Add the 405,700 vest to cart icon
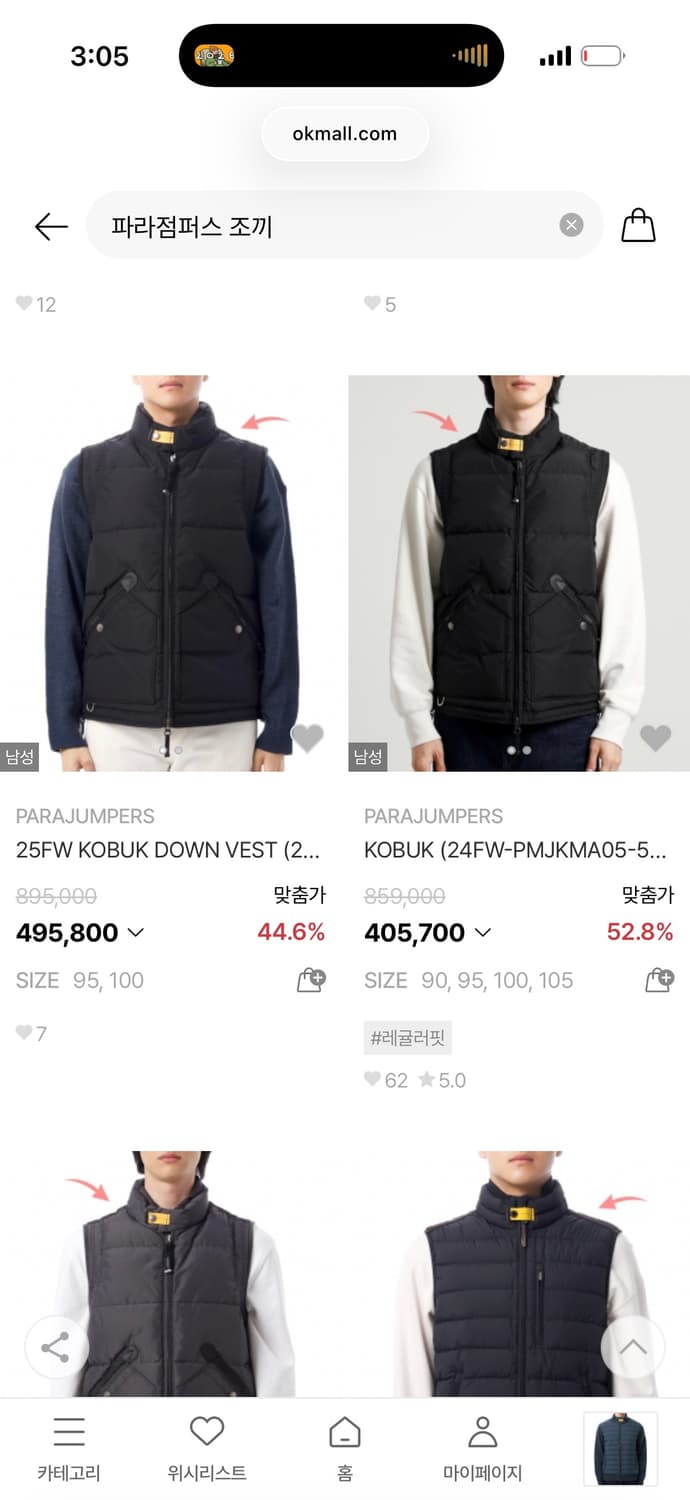 pyautogui.click(x=659, y=980)
